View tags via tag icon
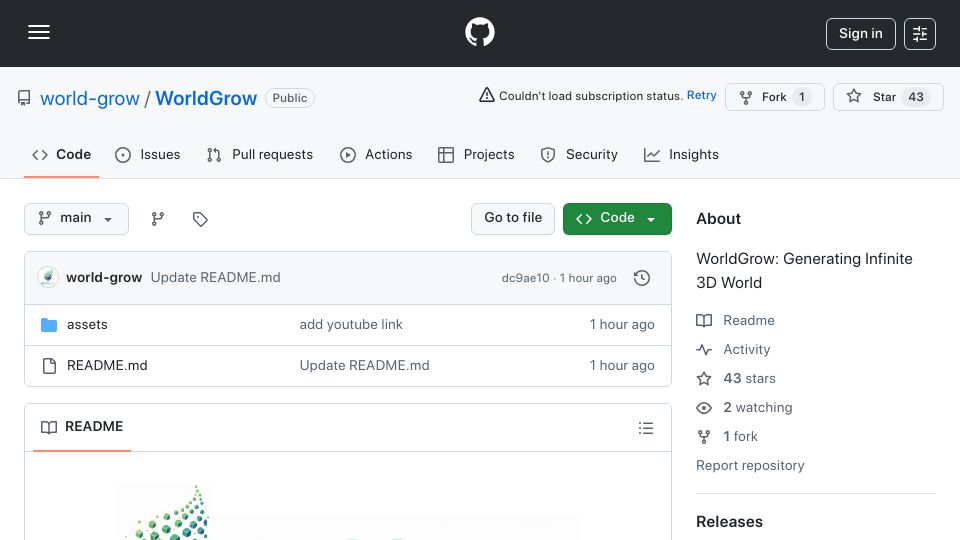 pyautogui.click(x=200, y=219)
